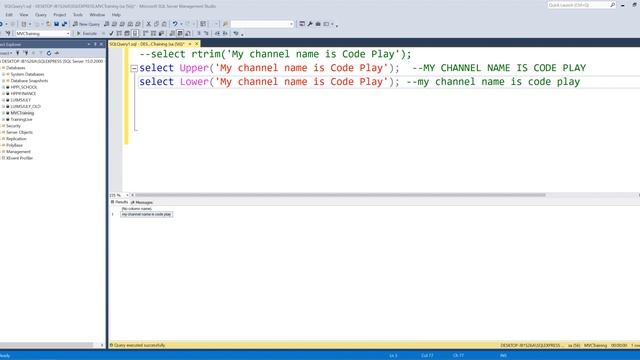This screenshot has width=640, height=360.
Task: Switch to the Results tab
Action: tap(120, 202)
